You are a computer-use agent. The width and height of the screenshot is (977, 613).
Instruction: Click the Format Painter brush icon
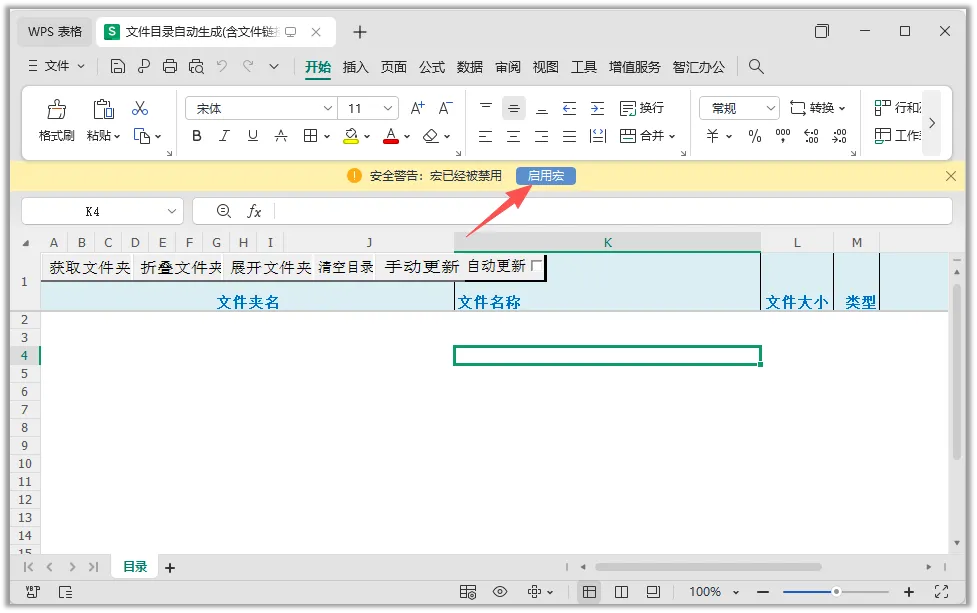pos(56,110)
